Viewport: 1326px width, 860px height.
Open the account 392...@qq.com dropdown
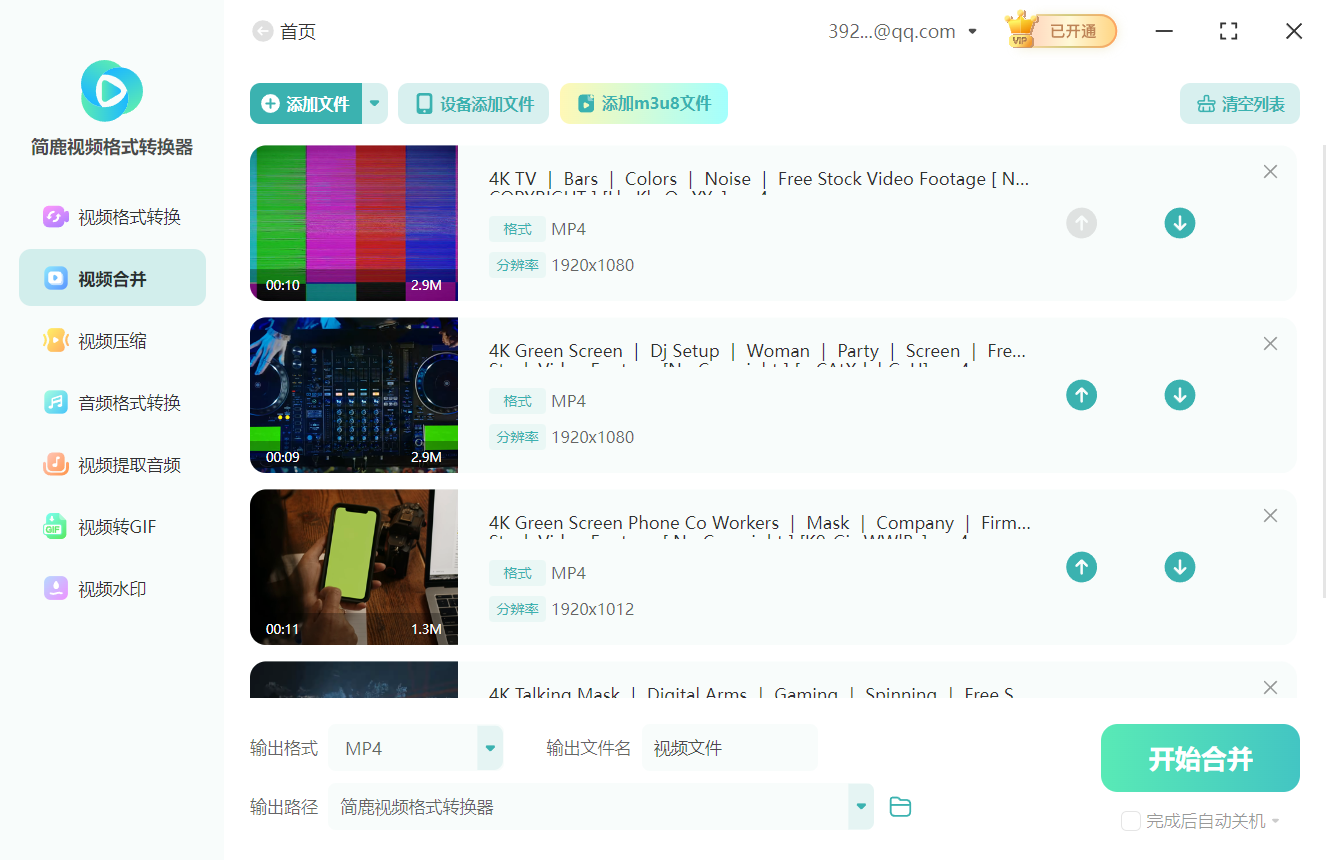coord(972,32)
